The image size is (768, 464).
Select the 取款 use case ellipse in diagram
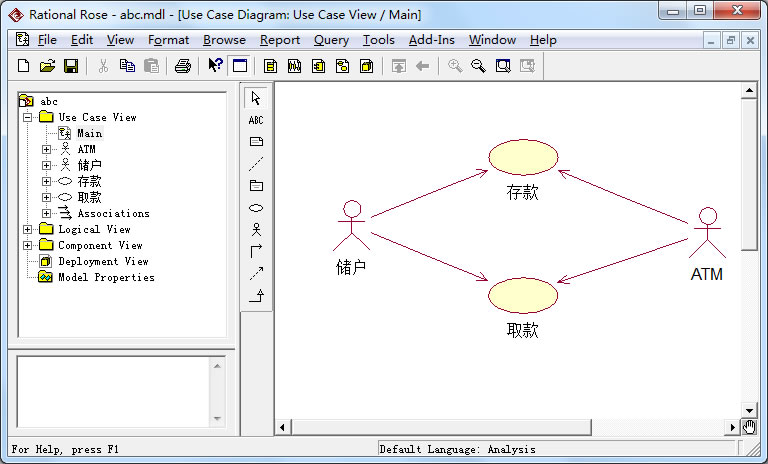pos(523,295)
